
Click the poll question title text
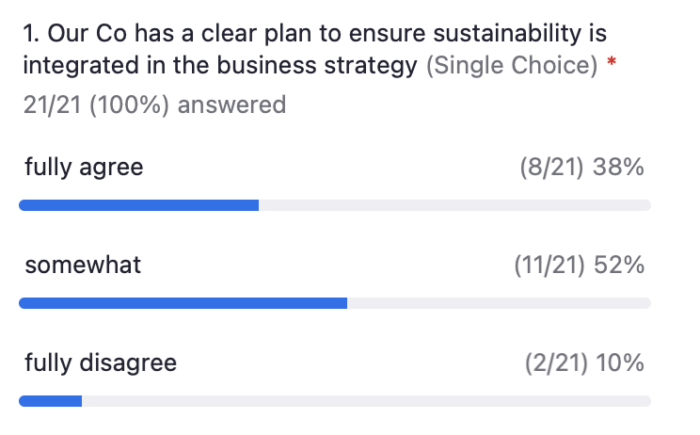[x=315, y=49]
